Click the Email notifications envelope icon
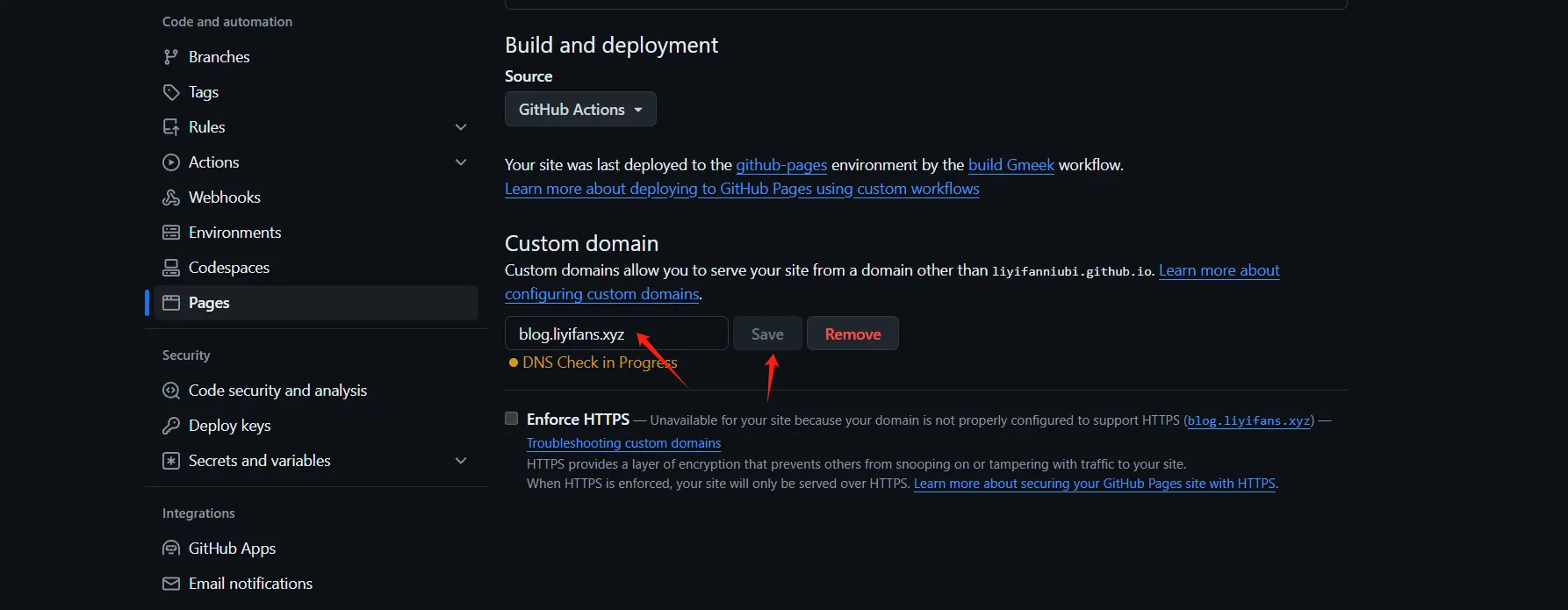The height and width of the screenshot is (610, 1568). [171, 584]
